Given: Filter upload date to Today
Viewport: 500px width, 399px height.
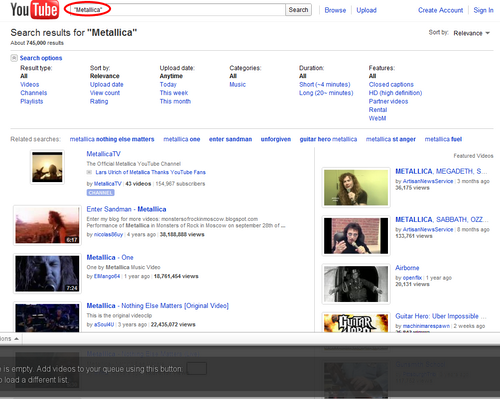Looking at the screenshot, I should 168,85.
